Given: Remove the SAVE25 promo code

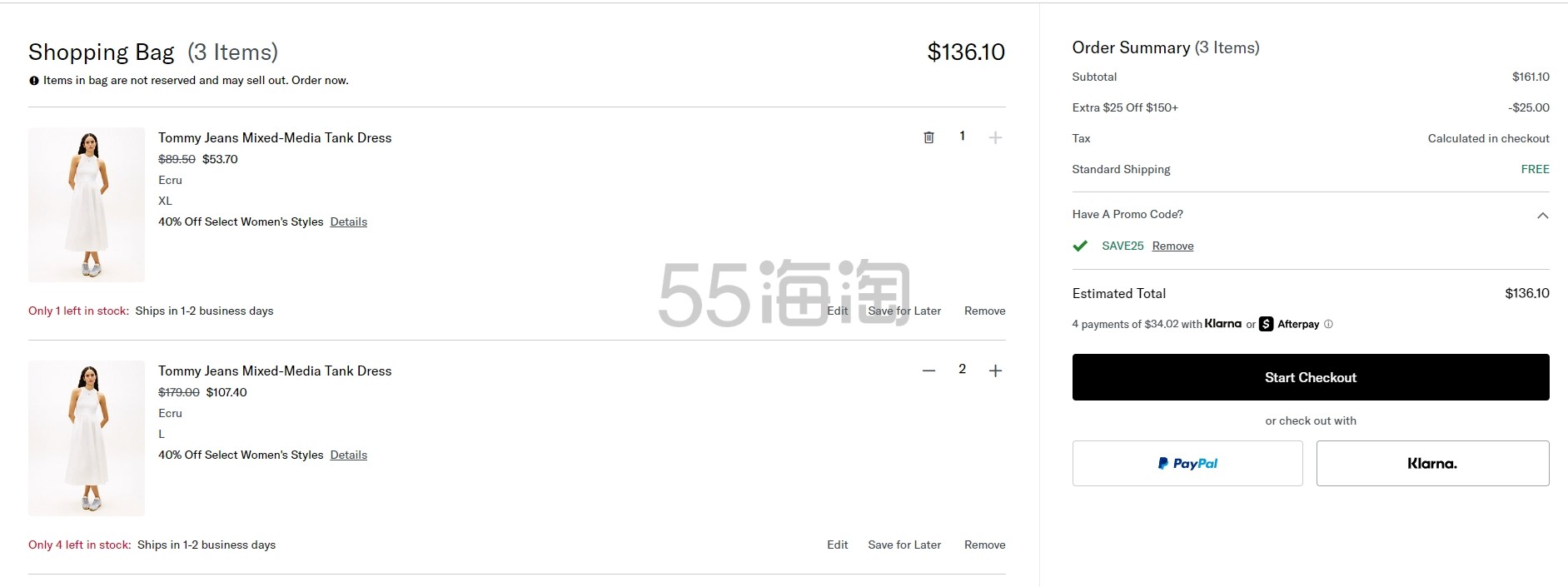Looking at the screenshot, I should coord(1172,246).
